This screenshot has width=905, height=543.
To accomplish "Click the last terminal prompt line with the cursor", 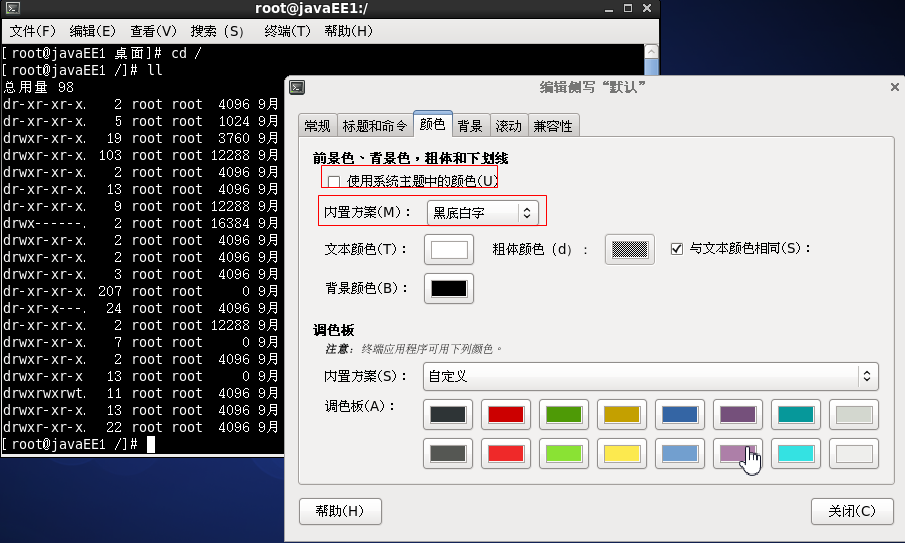I will tap(78, 444).
